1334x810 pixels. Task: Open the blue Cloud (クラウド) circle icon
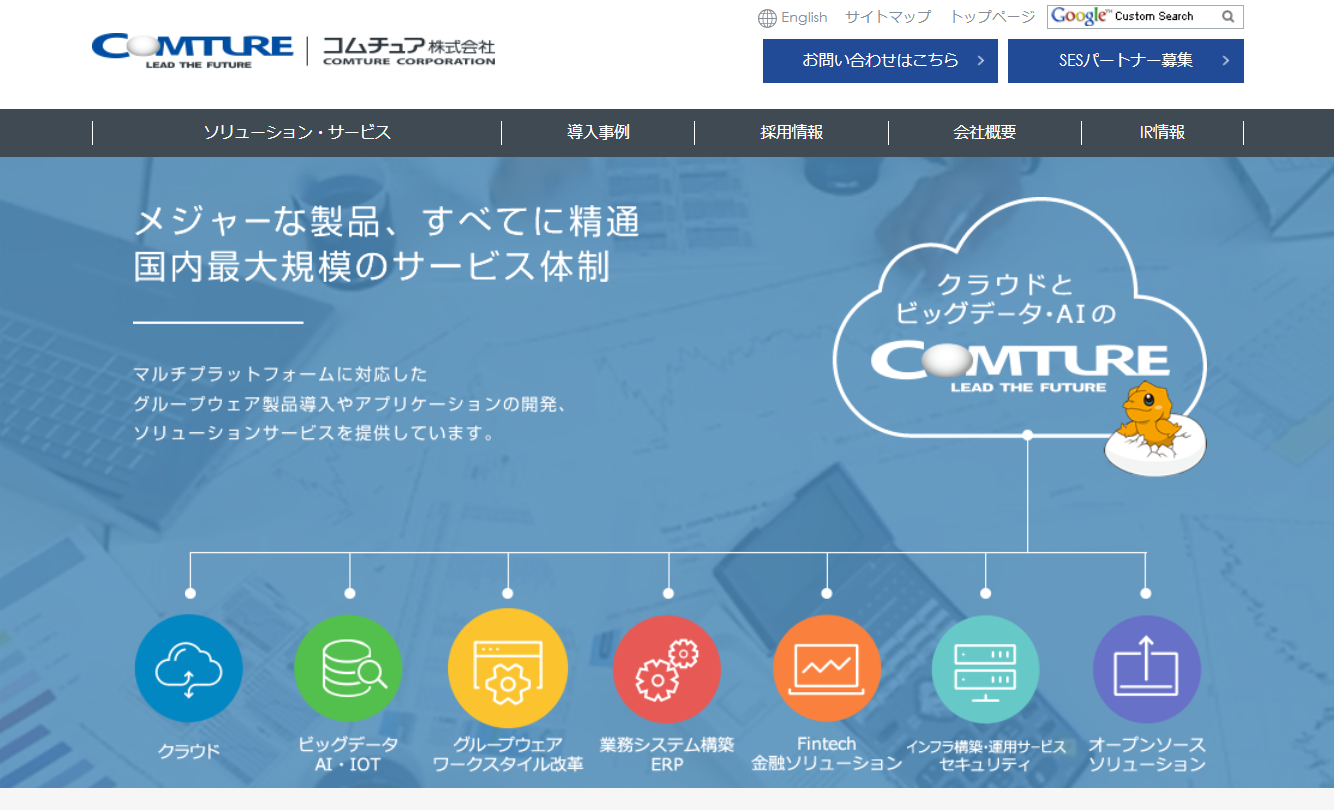(x=189, y=668)
